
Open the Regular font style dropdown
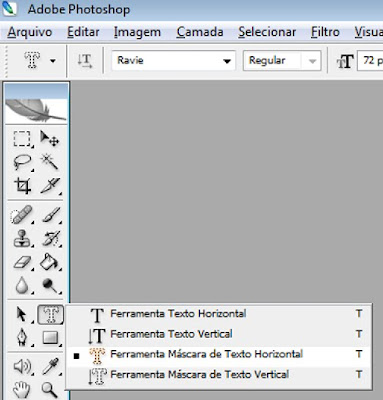282,61
